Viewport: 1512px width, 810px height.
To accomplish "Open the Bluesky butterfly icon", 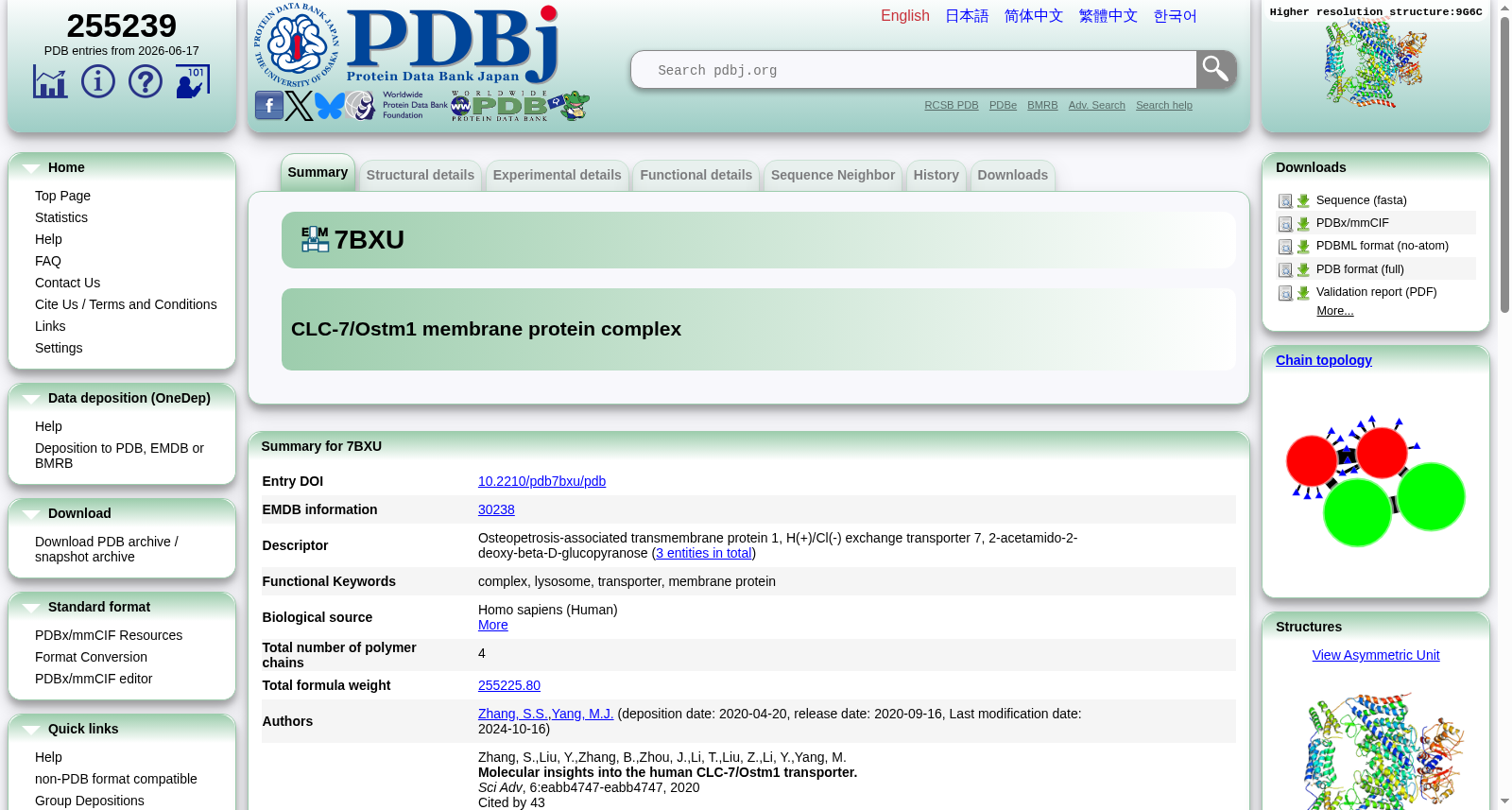I will click(329, 105).
